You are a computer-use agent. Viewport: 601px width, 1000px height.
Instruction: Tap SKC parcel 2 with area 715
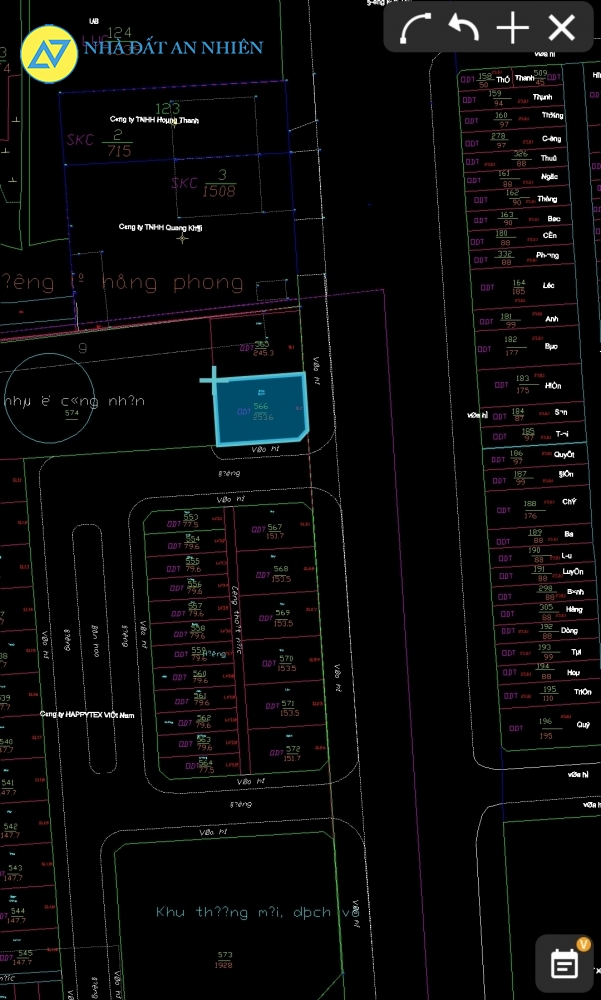coord(118,143)
